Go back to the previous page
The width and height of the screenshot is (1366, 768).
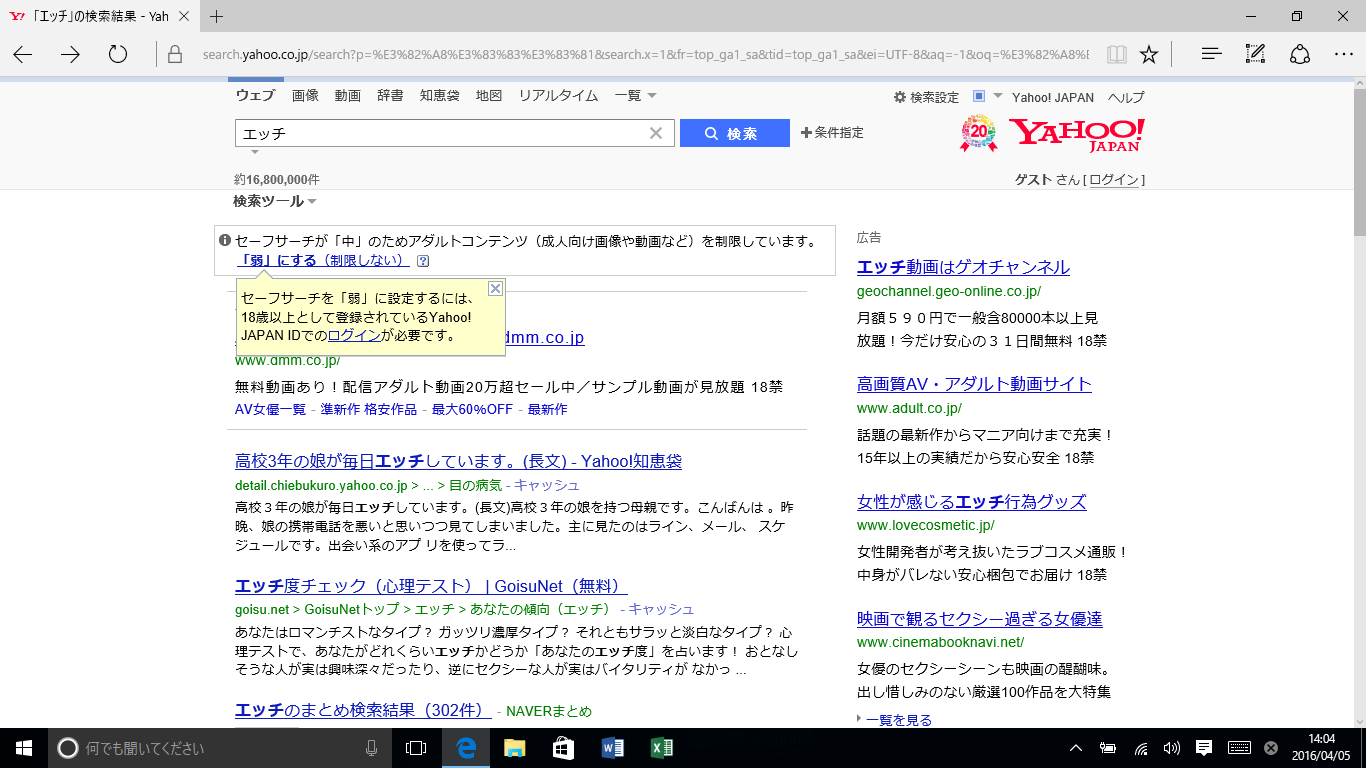click(x=22, y=54)
